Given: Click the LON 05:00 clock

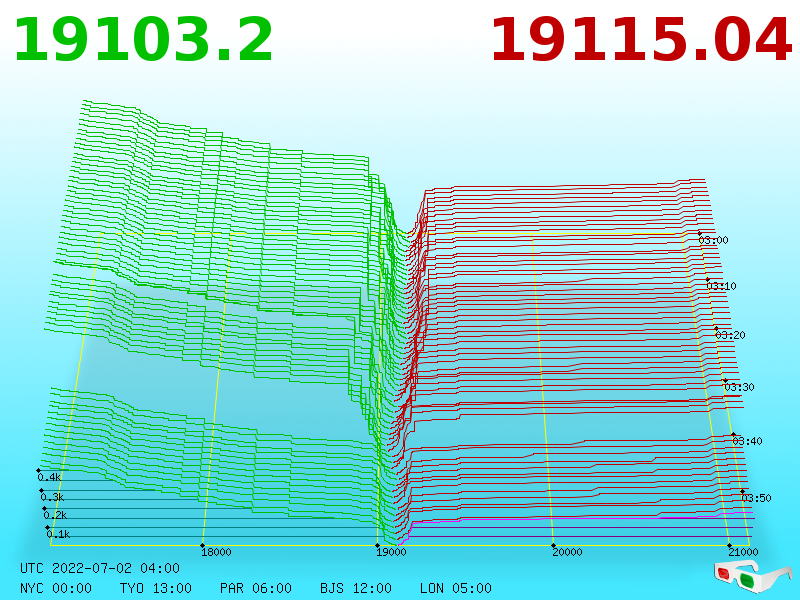Looking at the screenshot, I should [456, 588].
